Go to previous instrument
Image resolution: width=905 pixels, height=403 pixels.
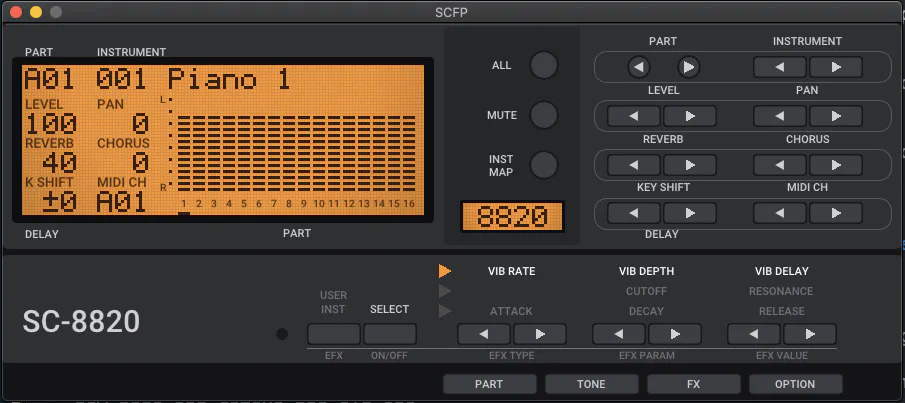(780, 67)
